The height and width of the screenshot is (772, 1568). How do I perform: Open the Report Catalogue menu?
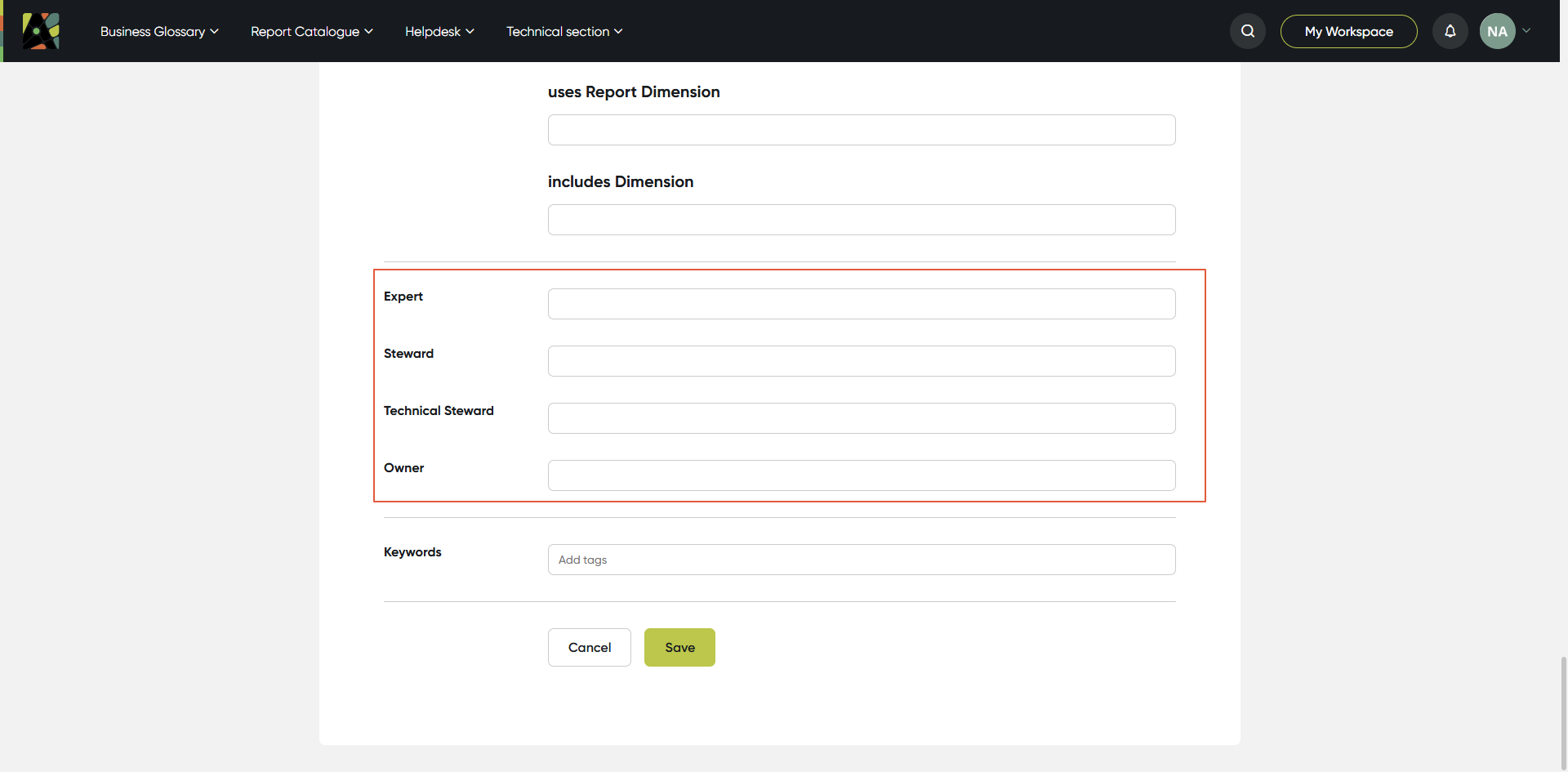[312, 31]
